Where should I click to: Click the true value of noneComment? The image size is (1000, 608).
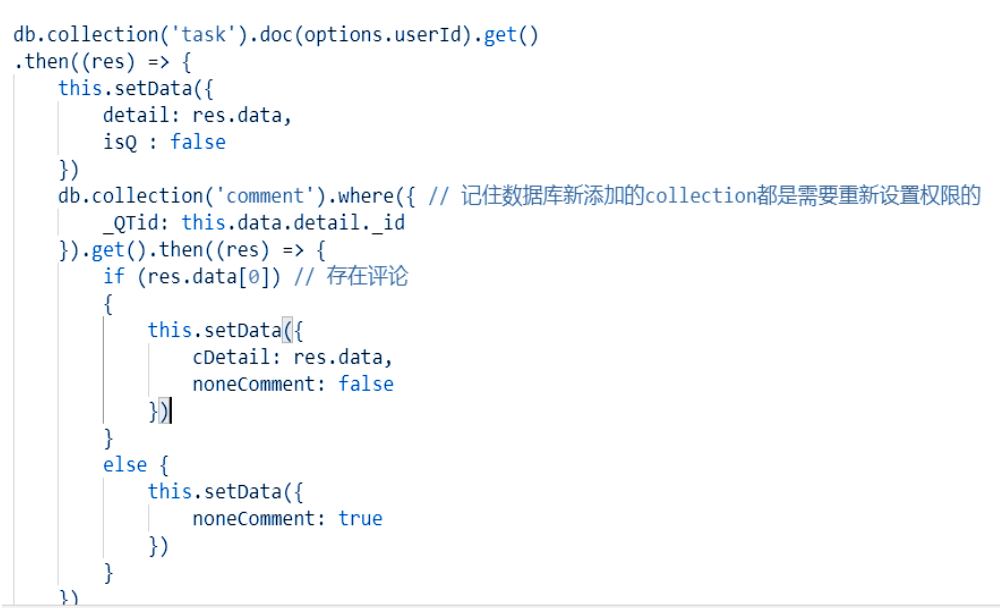pos(360,518)
